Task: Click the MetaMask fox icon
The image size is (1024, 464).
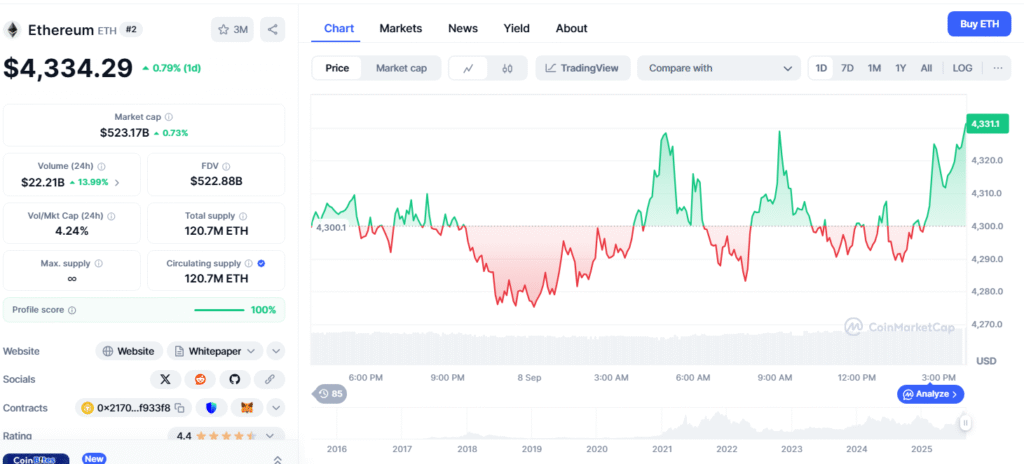Action: pos(246,407)
